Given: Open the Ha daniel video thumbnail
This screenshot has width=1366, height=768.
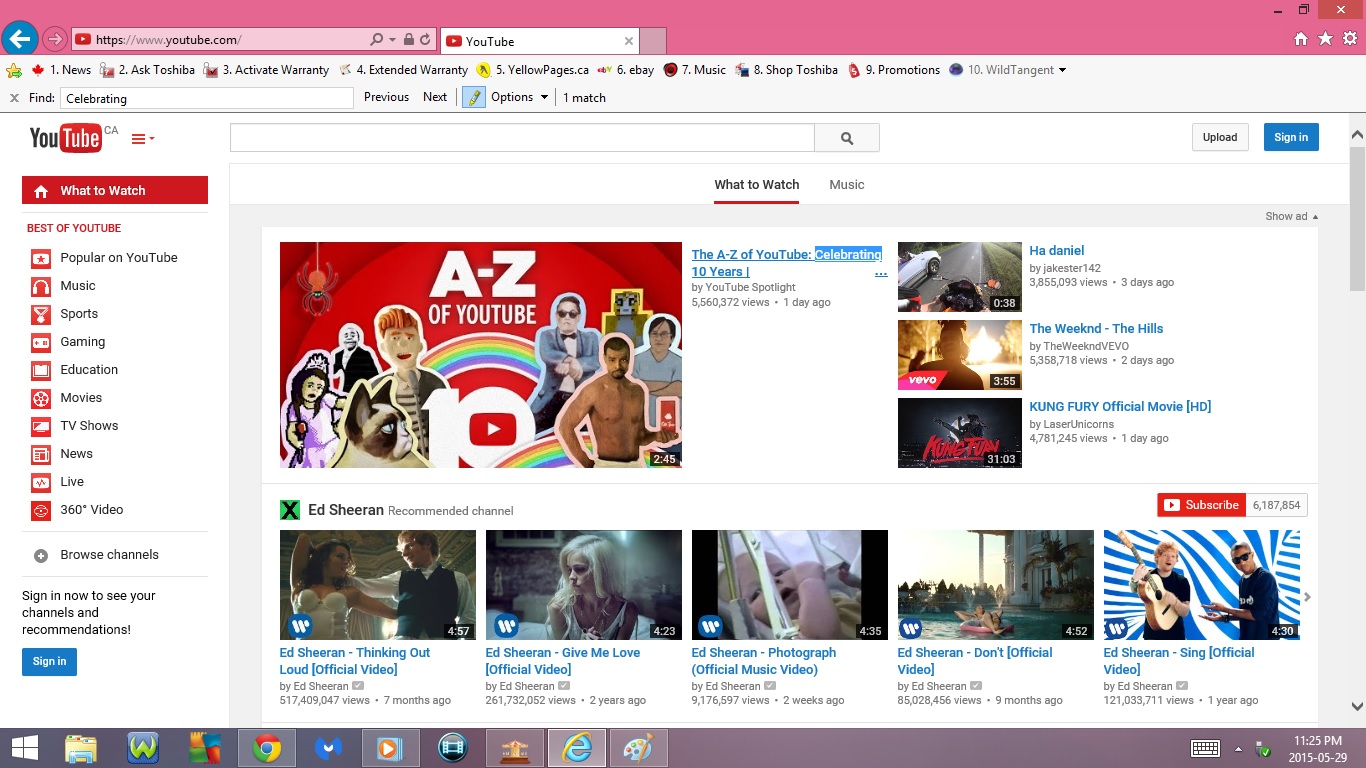Looking at the screenshot, I should point(960,277).
